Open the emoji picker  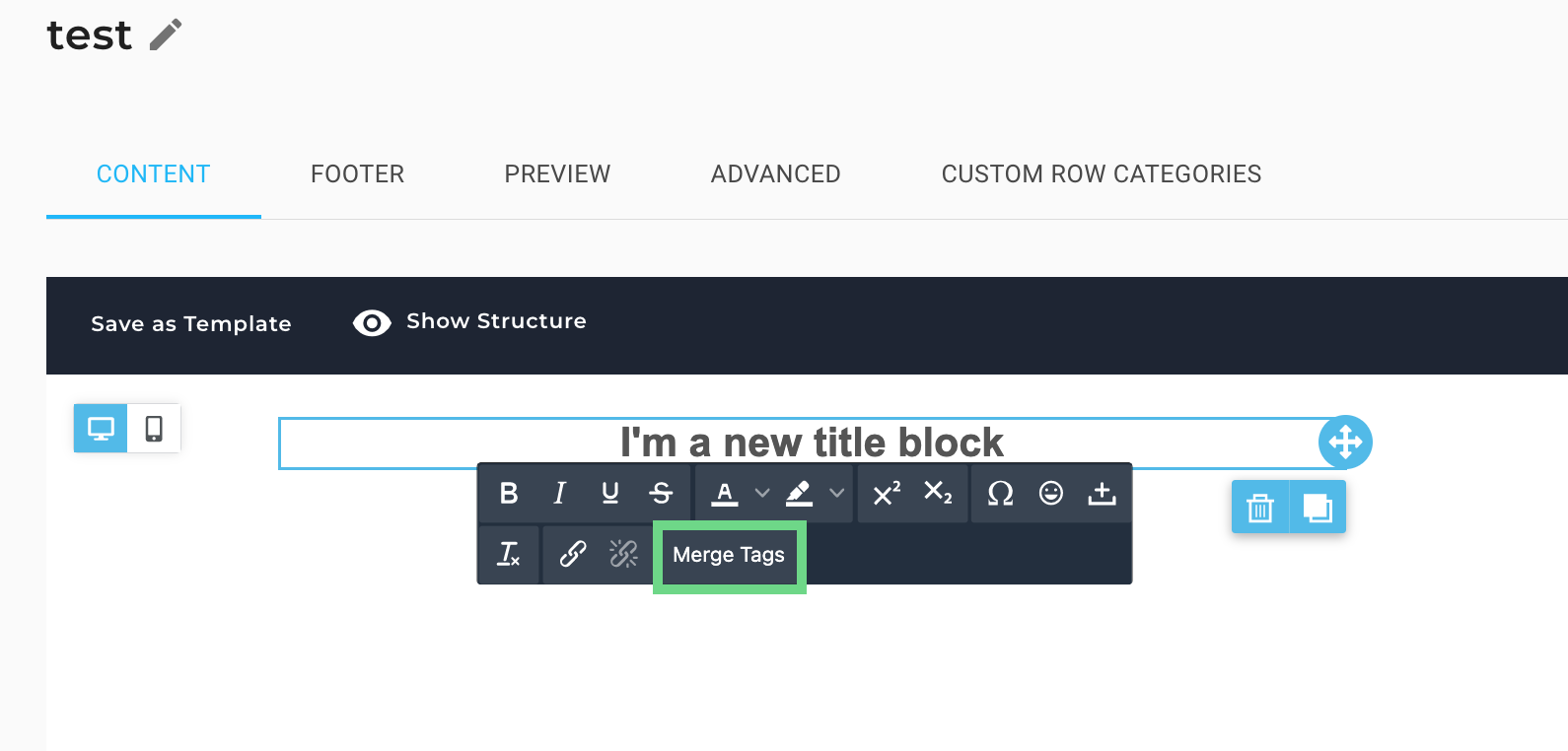click(x=1051, y=493)
